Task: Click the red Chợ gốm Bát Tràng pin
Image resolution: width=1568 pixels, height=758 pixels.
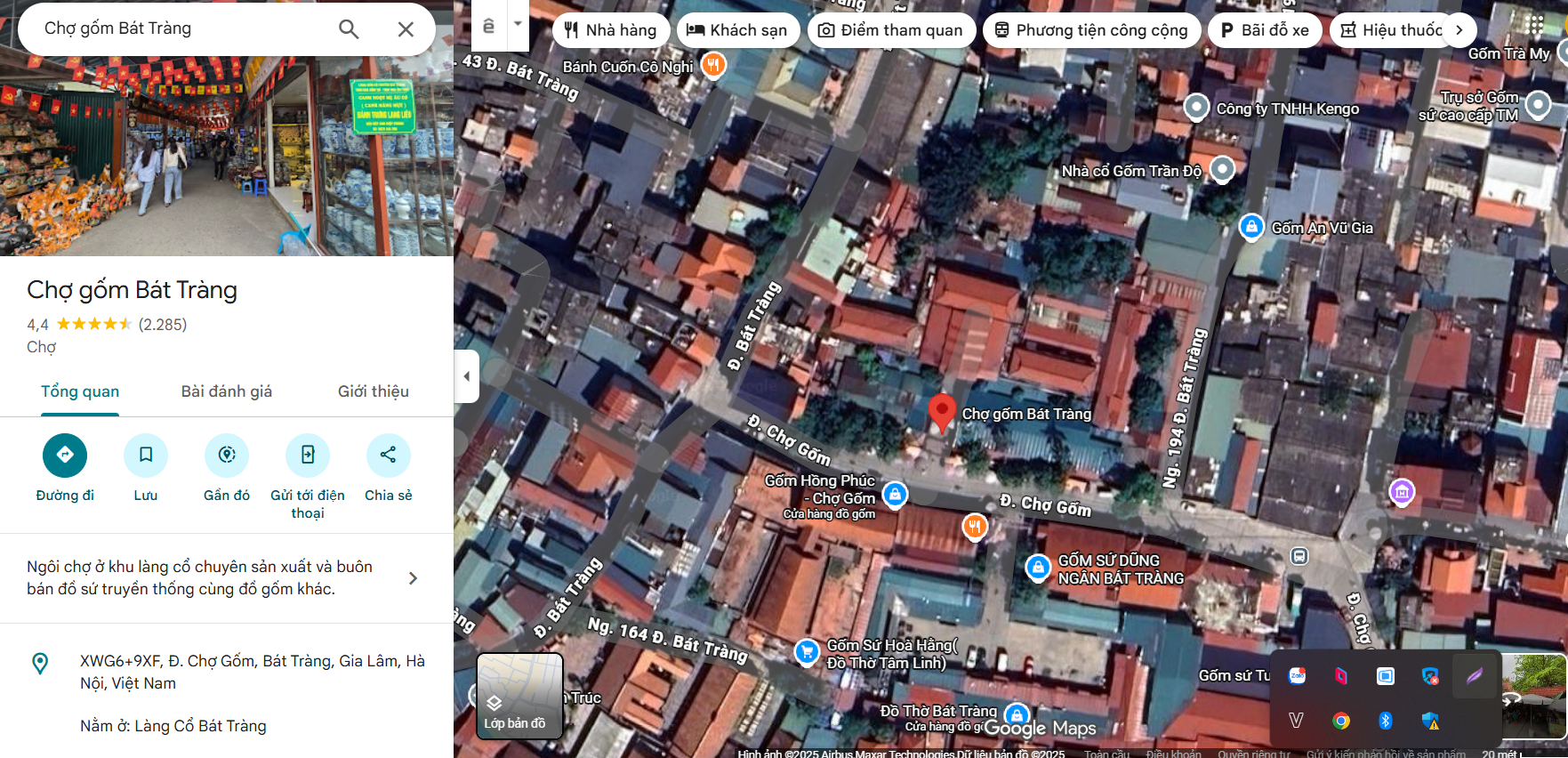Action: [x=942, y=413]
